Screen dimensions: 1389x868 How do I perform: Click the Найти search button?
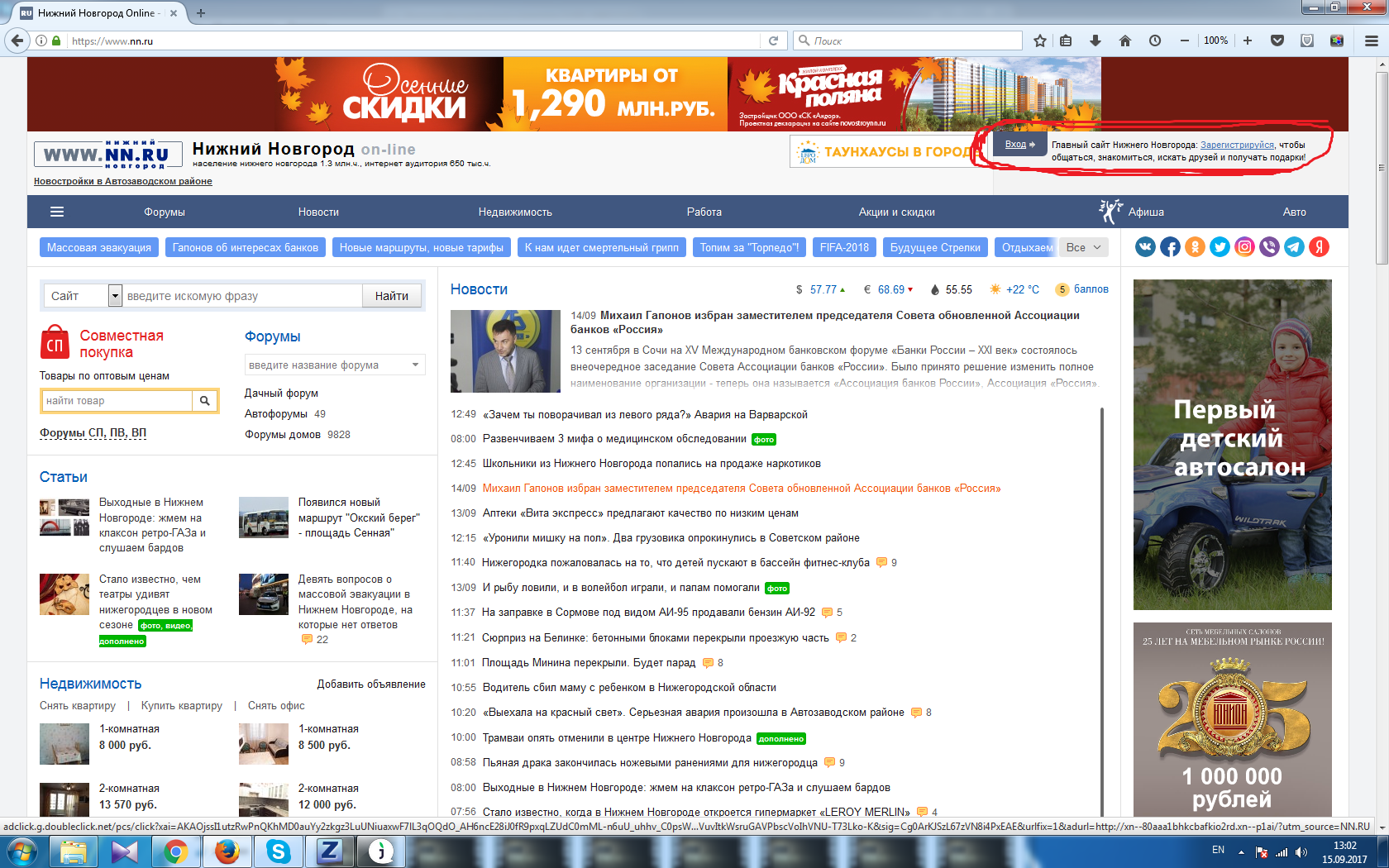[392, 296]
